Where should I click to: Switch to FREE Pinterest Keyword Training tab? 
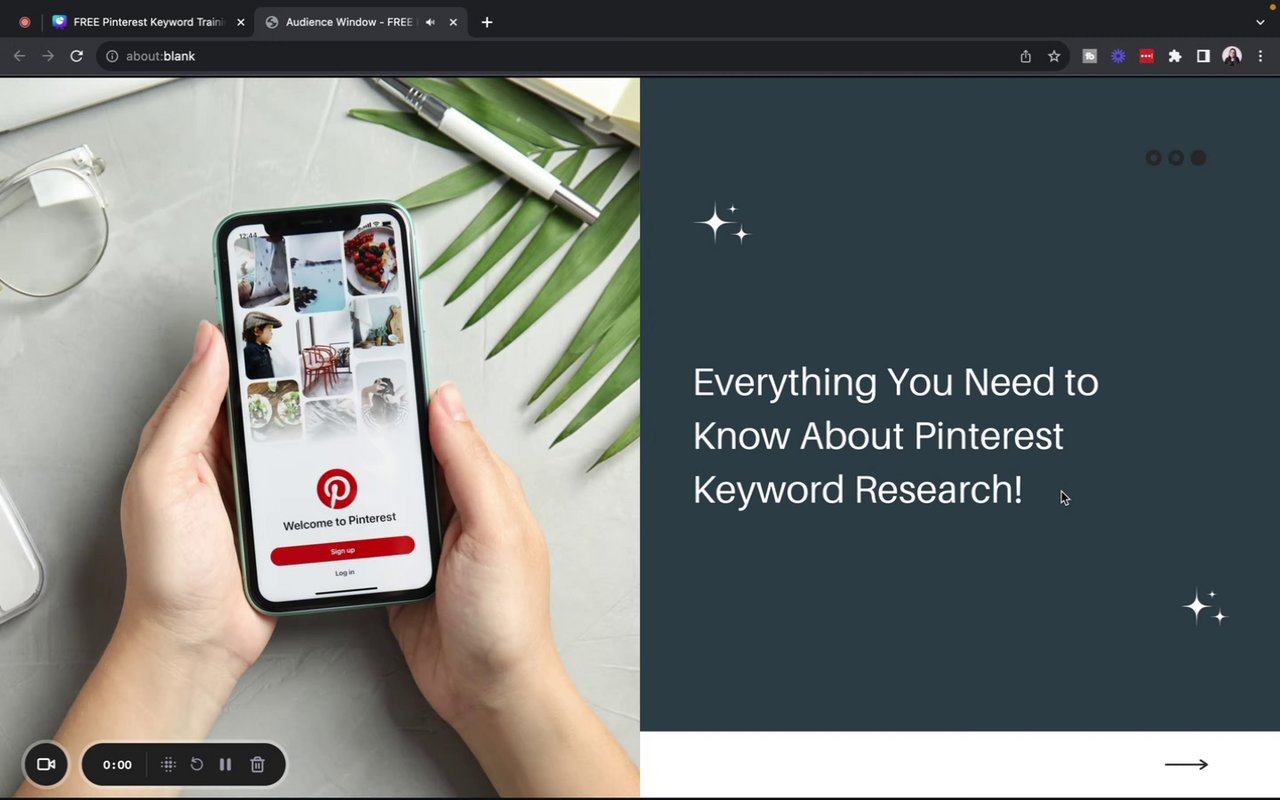[x=148, y=22]
